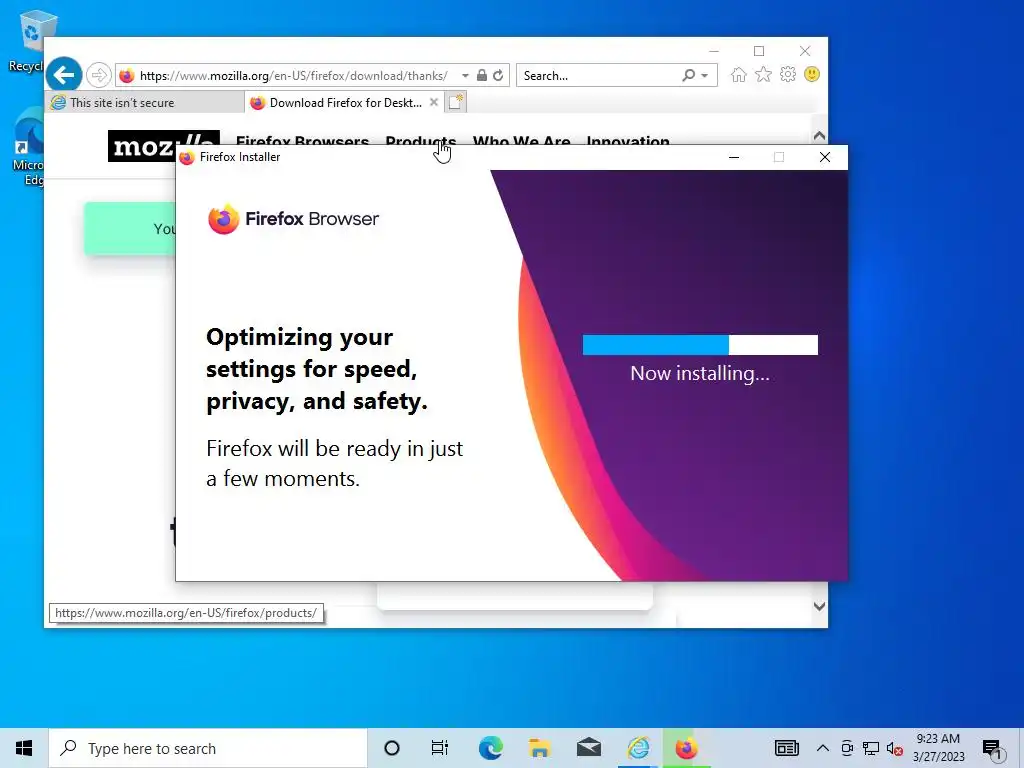This screenshot has width=1024, height=768.
Task: Click the green banner on mozilla page
Action: click(130, 229)
